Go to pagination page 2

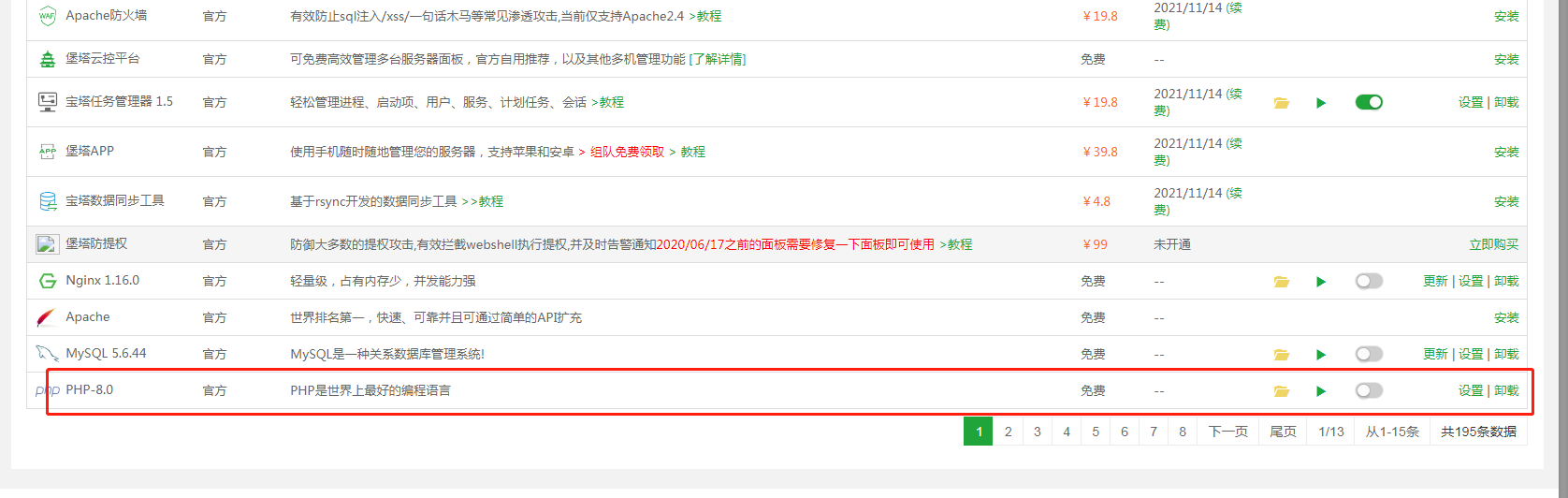[1008, 432]
